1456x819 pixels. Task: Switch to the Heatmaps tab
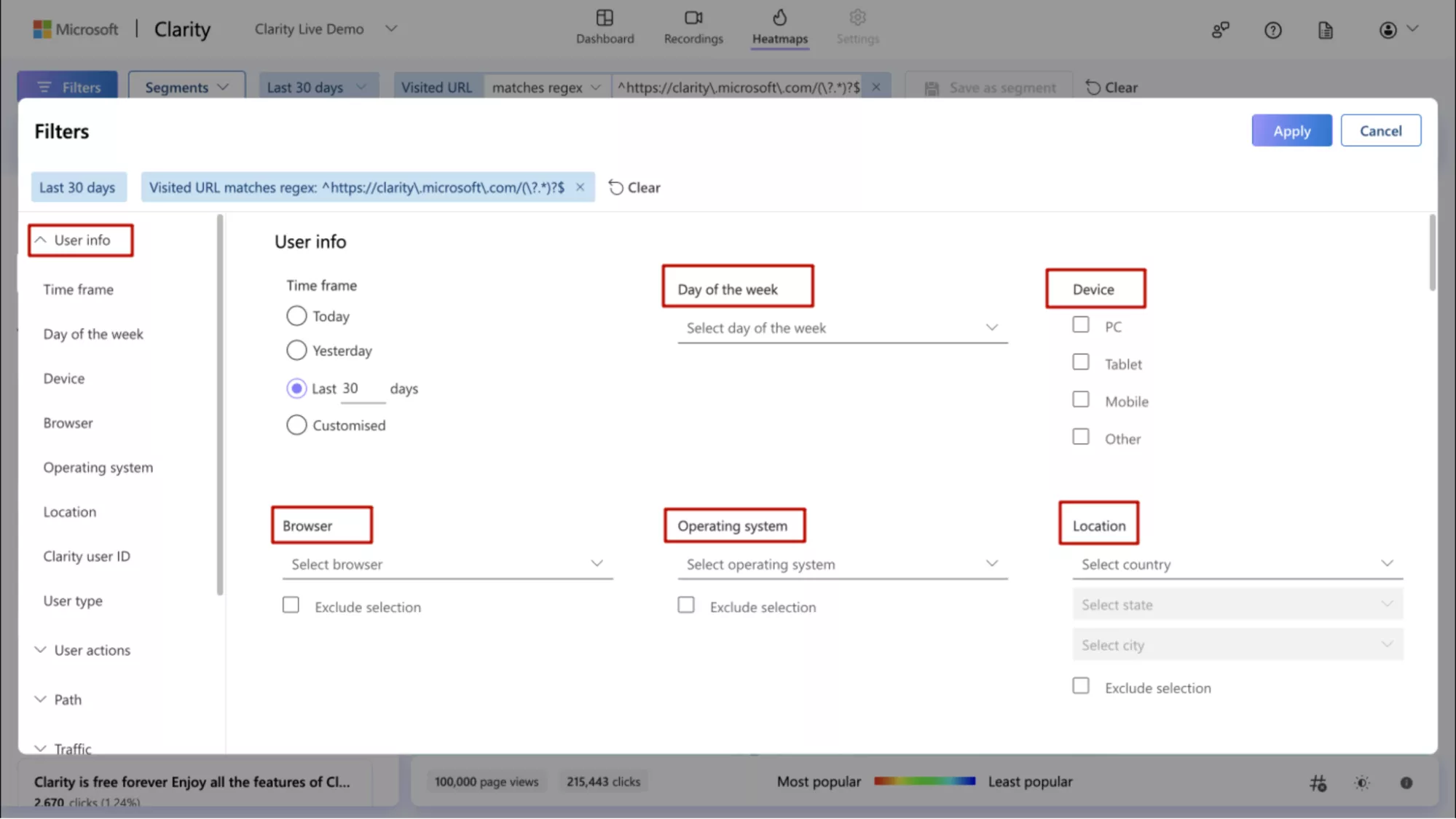[779, 28]
